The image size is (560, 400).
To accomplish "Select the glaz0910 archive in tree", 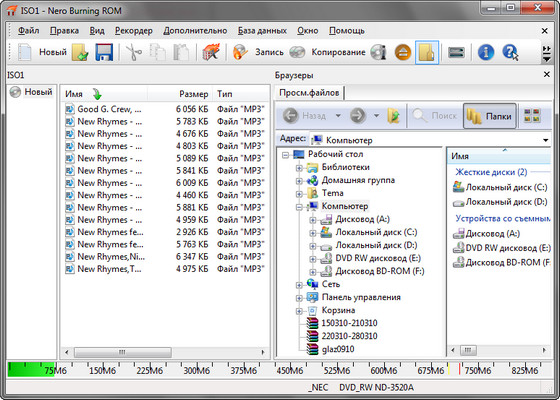I will 338,349.
